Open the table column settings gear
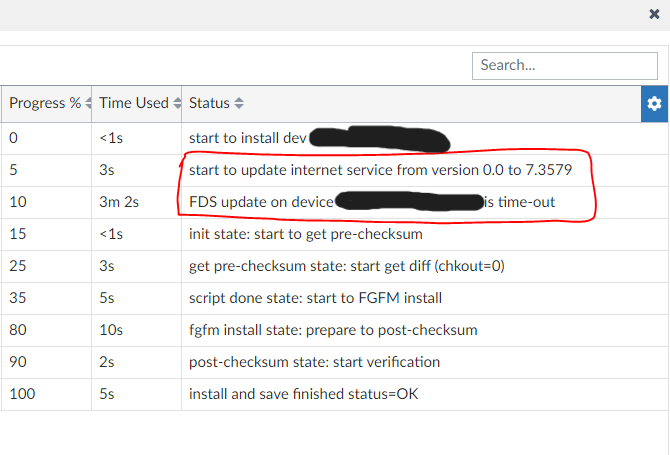Image resolution: width=670 pixels, height=455 pixels. pyautogui.click(x=654, y=103)
